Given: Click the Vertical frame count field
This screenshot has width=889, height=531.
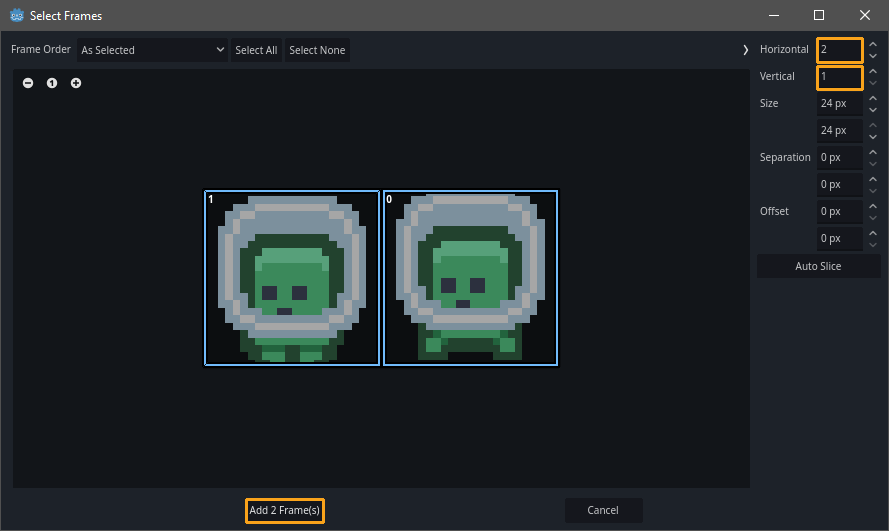Looking at the screenshot, I should (x=838, y=77).
